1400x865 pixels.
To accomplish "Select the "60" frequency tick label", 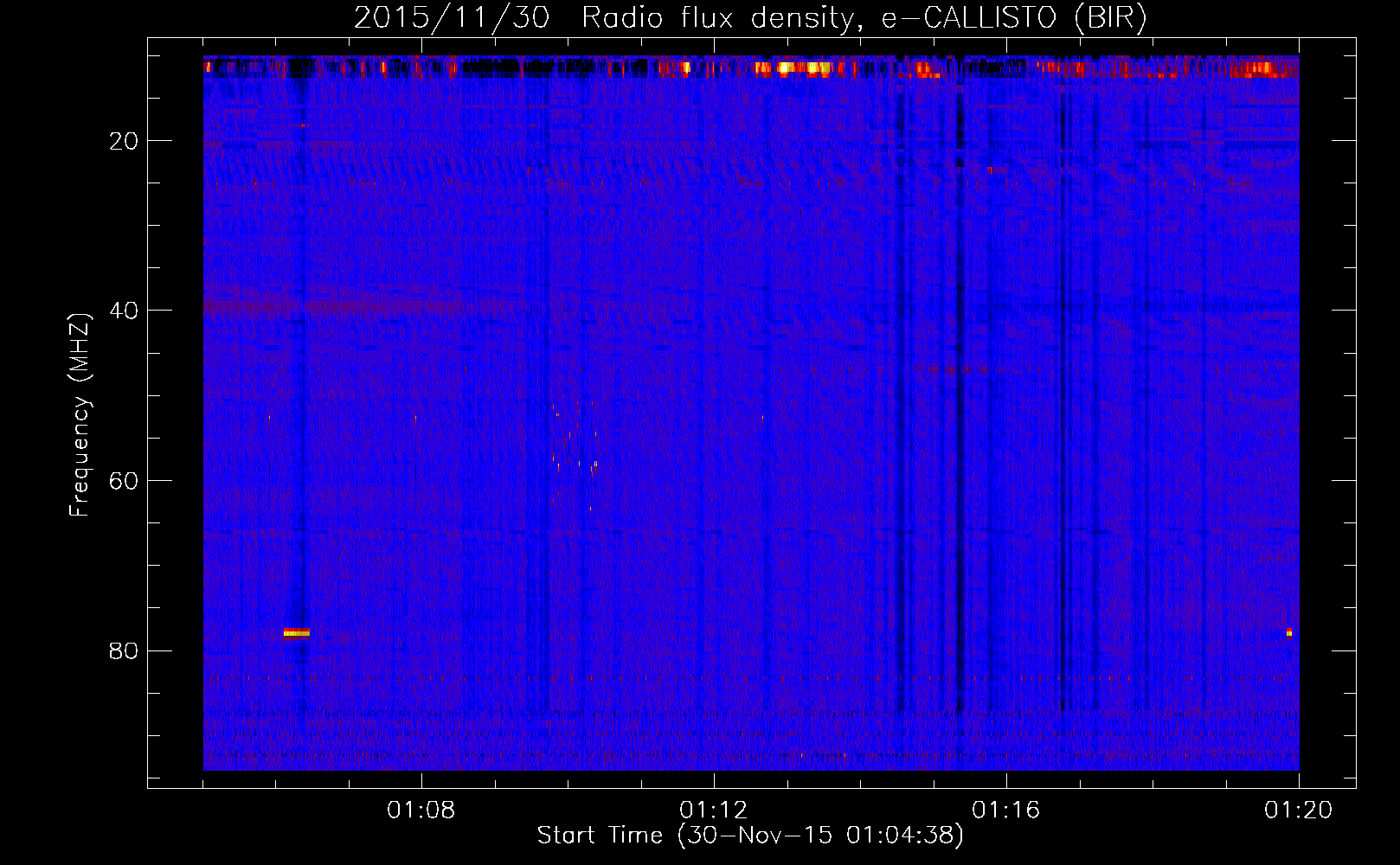I will point(125,481).
